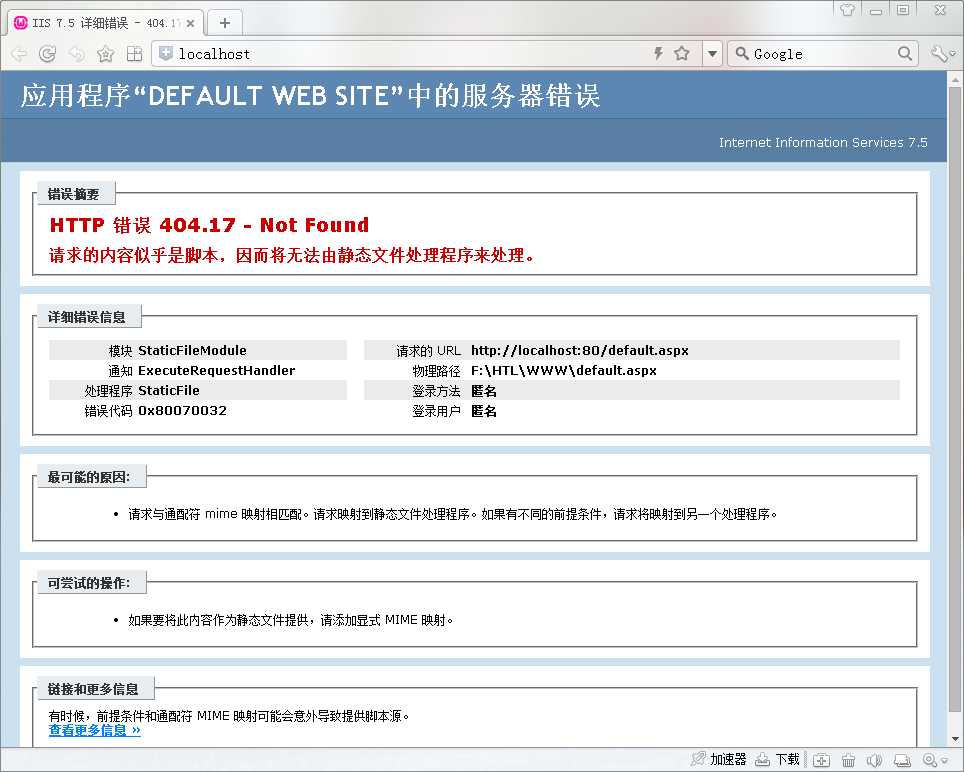Select the IIS 7.5 详细错误 tab

[105, 23]
